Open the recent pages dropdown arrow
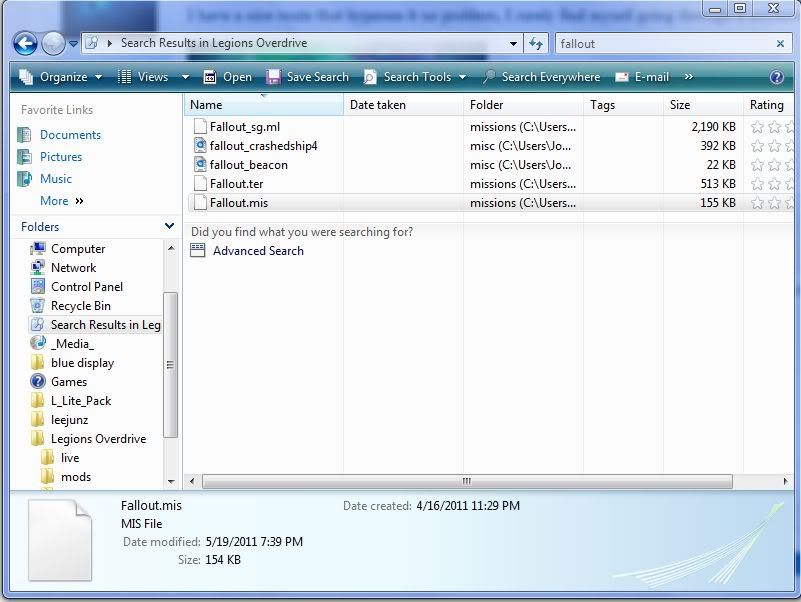This screenshot has height=602, width=801. click(73, 44)
